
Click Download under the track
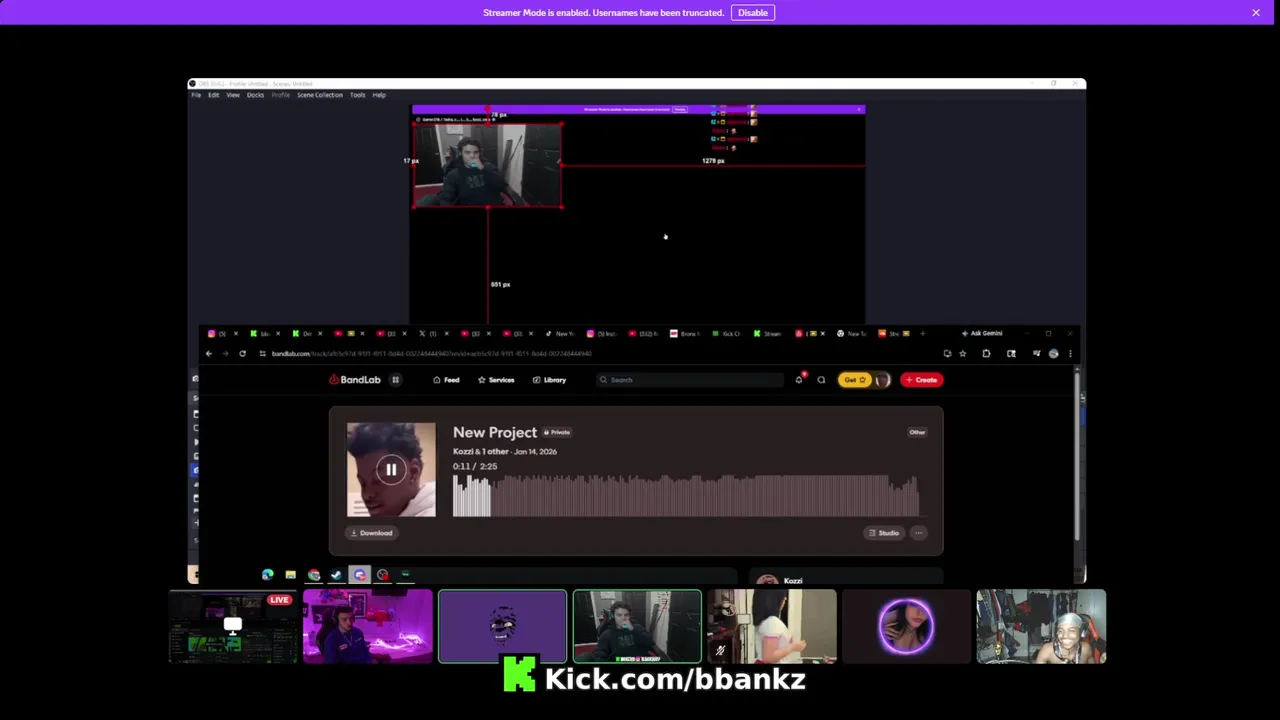pos(371,533)
